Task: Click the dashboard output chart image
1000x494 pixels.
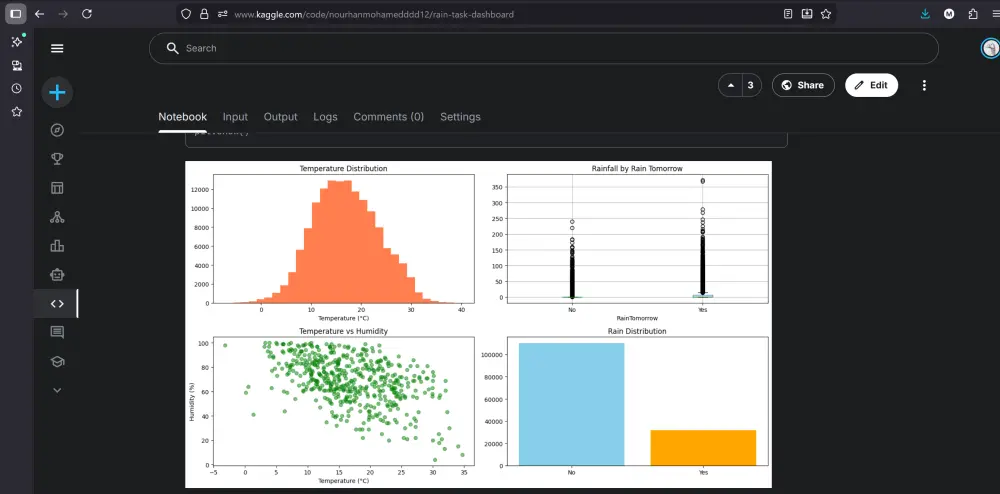Action: point(478,324)
